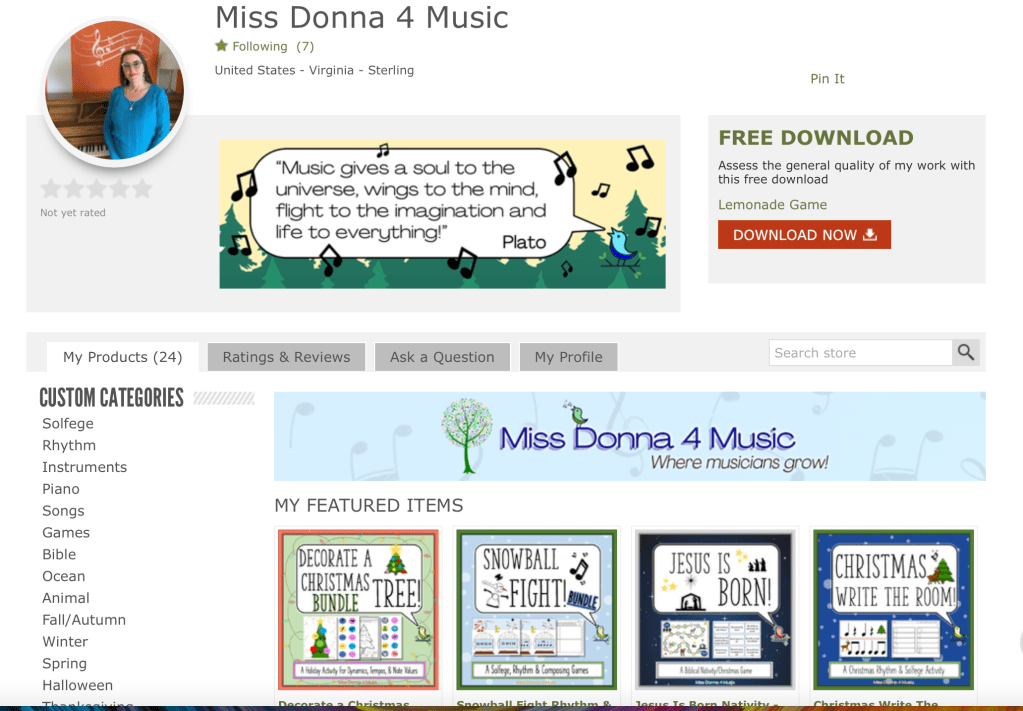Open the My Products (24) tab

[123, 357]
